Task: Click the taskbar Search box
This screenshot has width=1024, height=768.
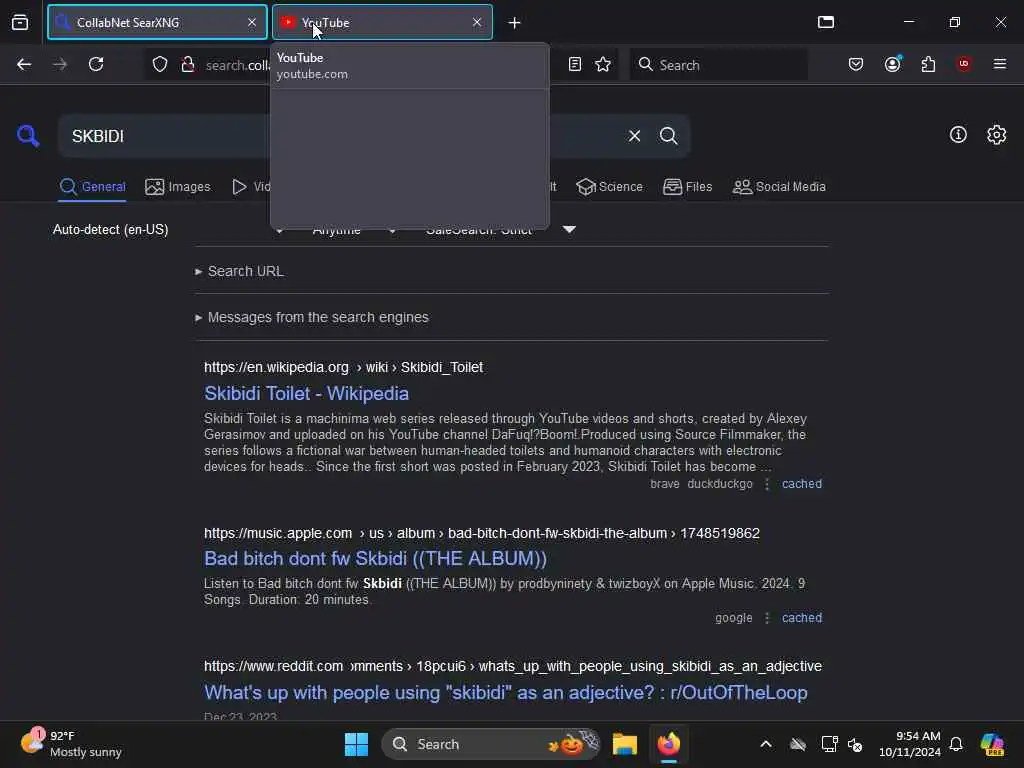Action: coord(491,744)
